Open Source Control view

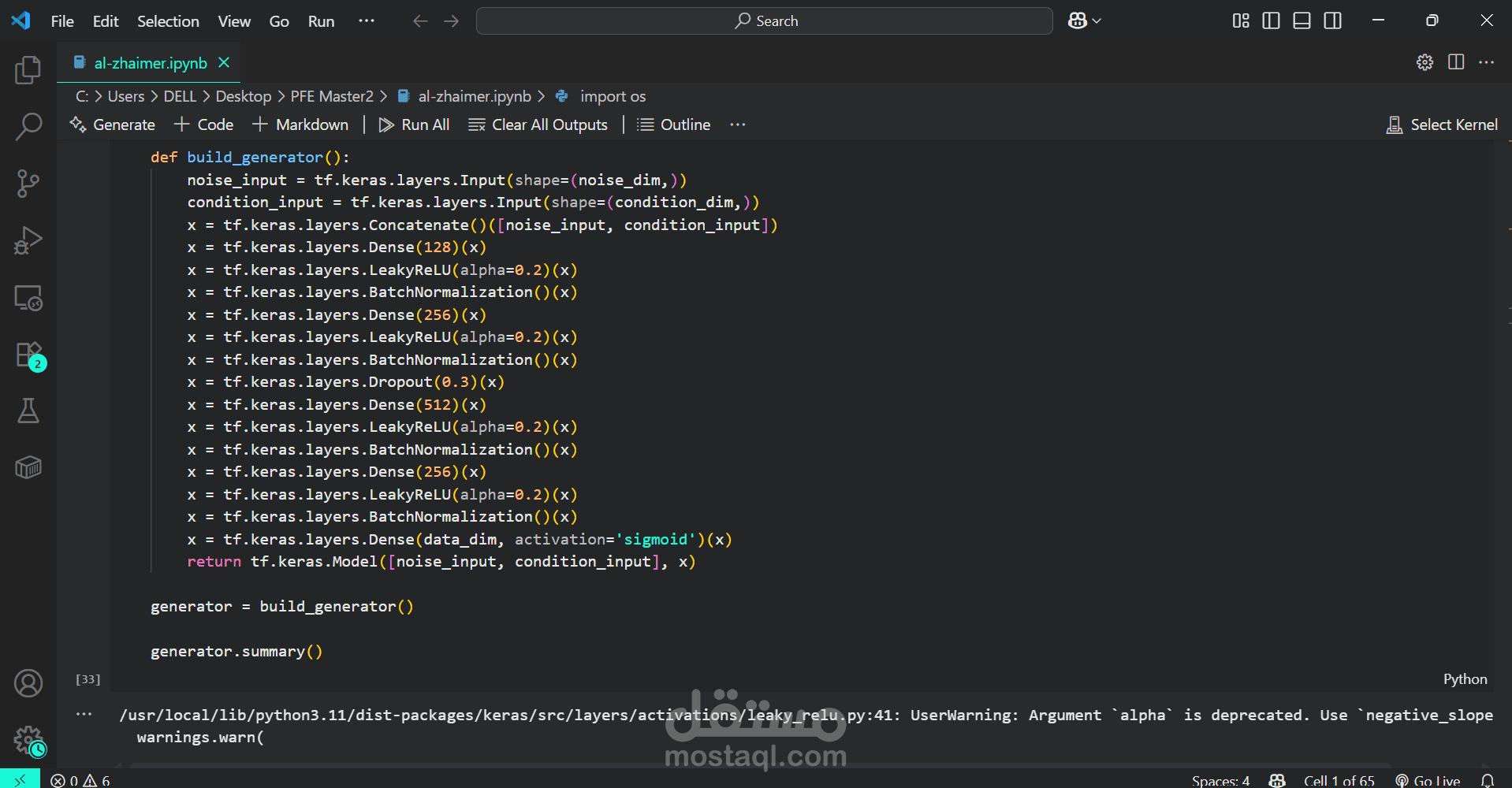click(x=28, y=184)
